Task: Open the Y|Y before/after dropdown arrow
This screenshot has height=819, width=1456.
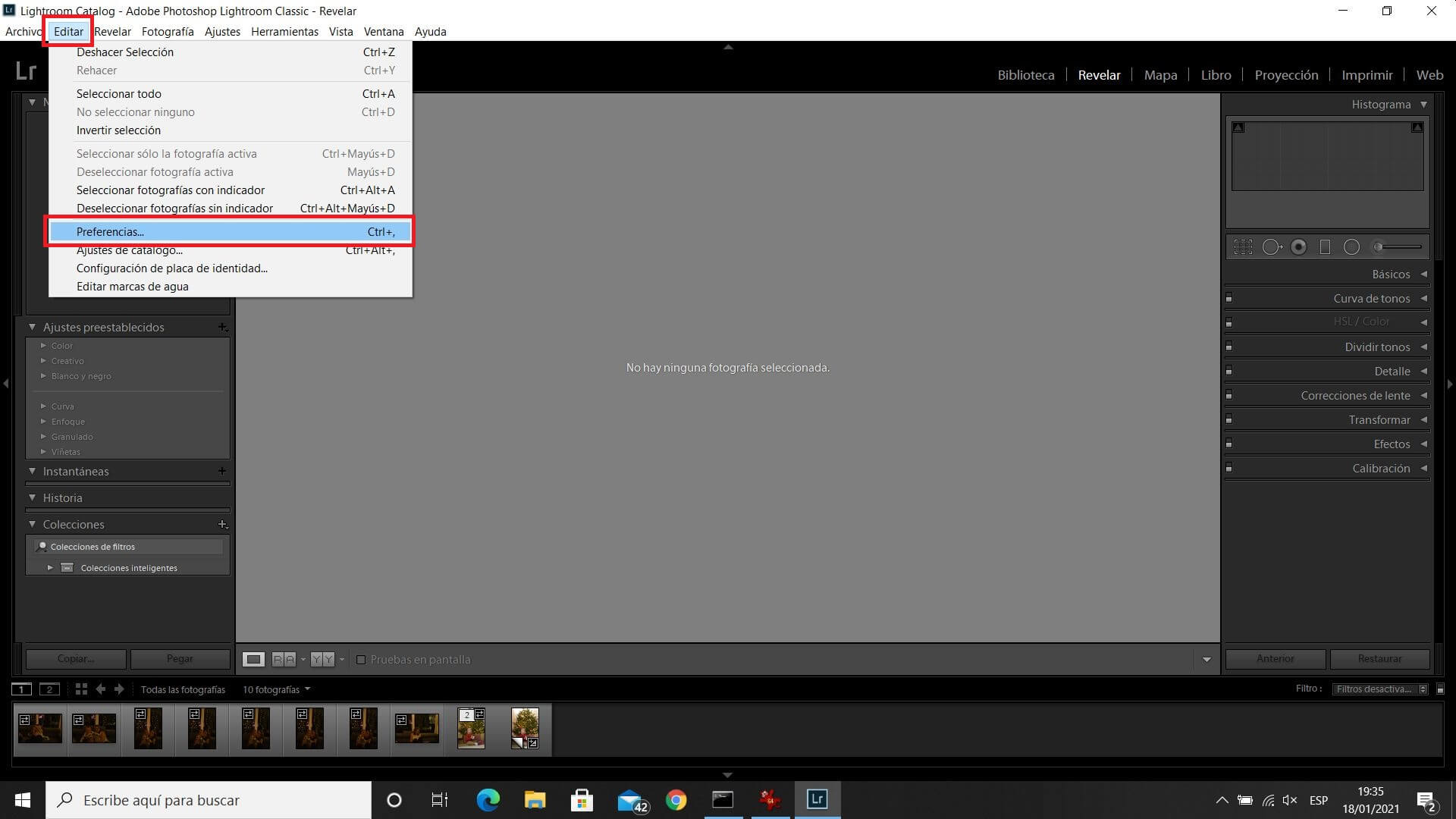Action: (x=342, y=659)
